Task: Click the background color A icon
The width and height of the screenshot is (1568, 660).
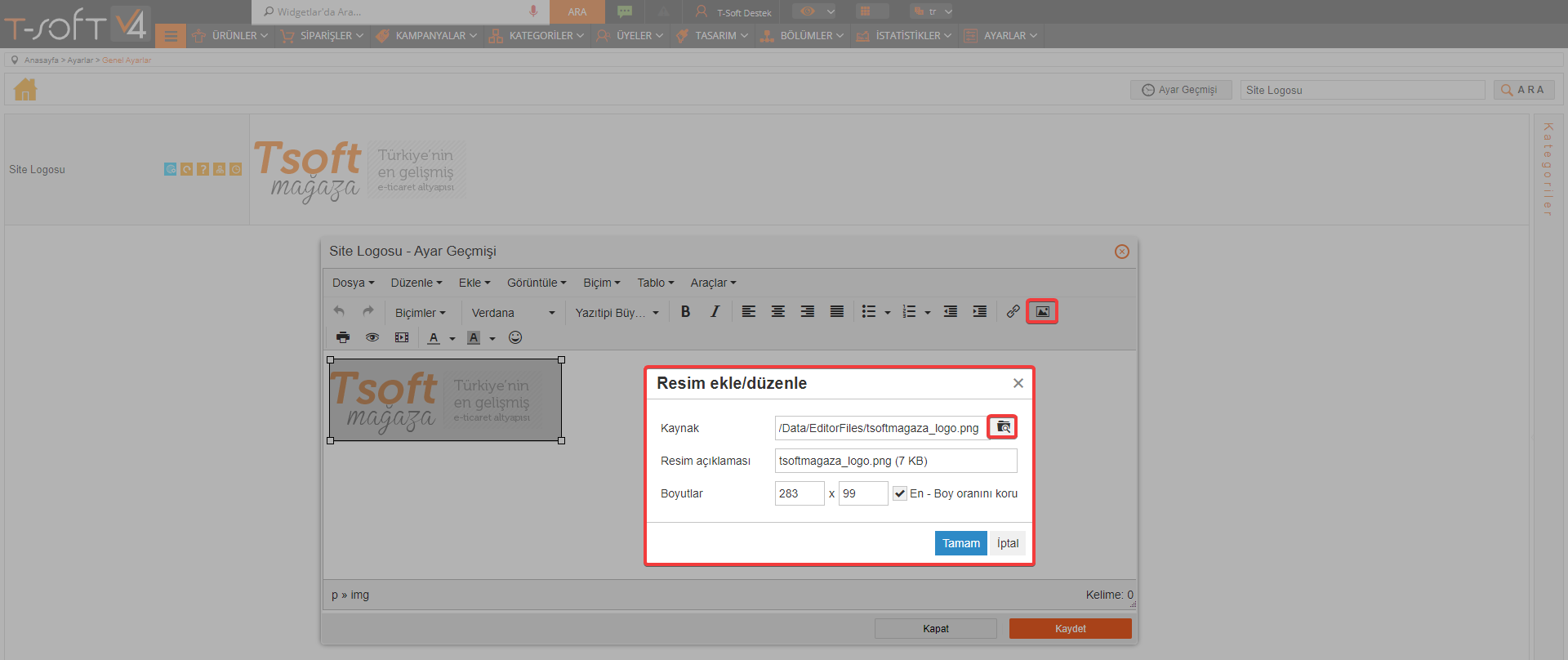Action: click(474, 337)
